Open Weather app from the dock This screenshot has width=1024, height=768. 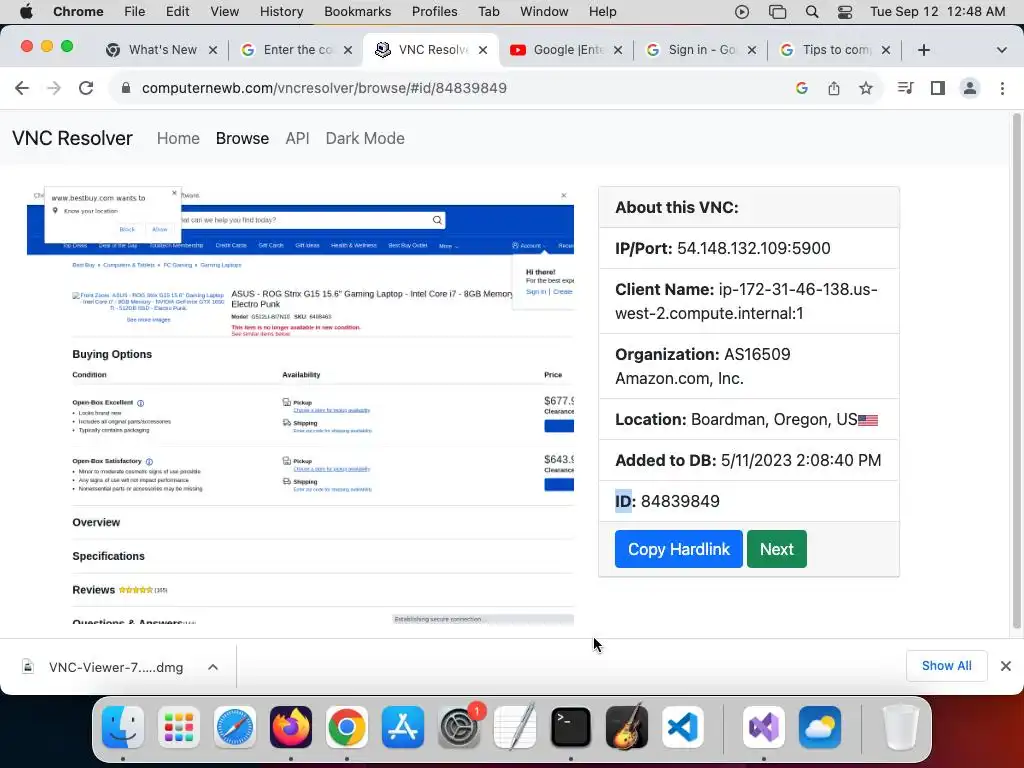[820, 727]
